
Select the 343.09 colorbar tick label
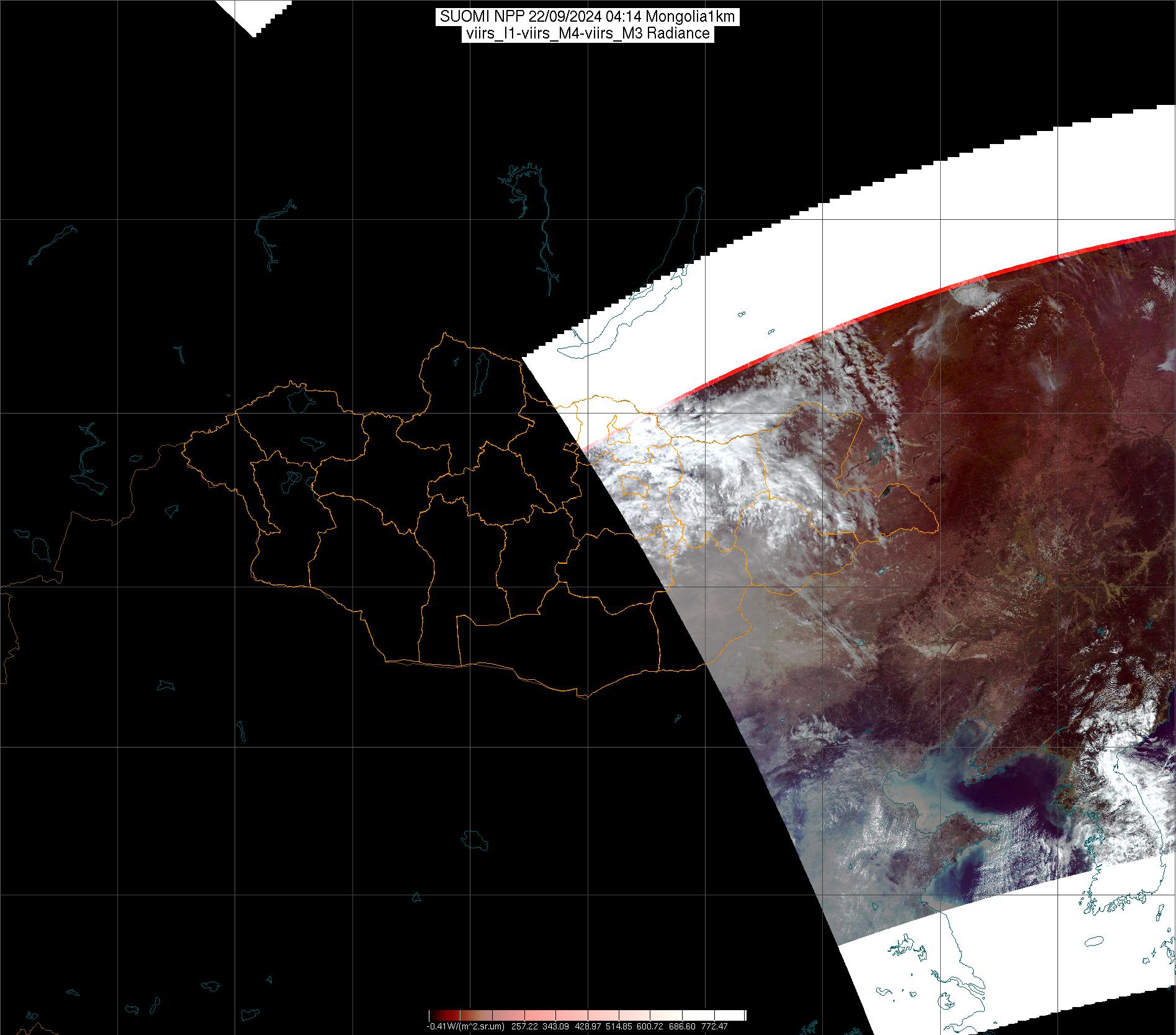(x=559, y=1026)
